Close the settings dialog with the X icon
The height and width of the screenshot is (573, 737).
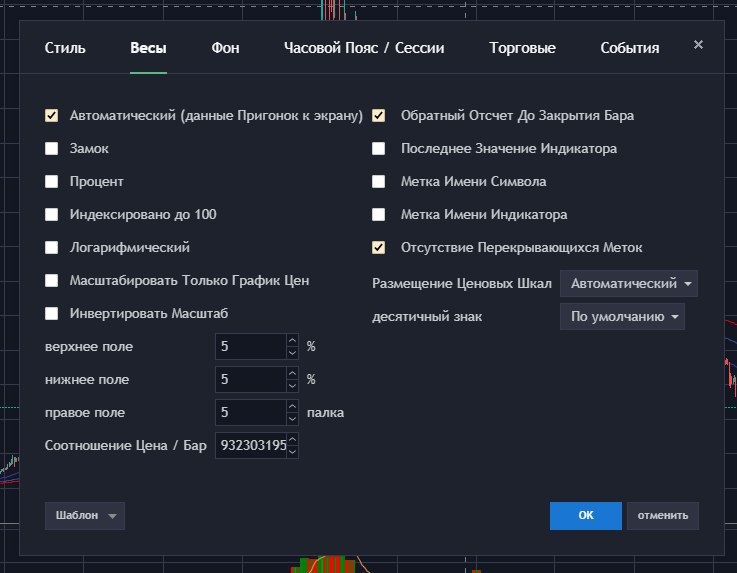(698, 45)
